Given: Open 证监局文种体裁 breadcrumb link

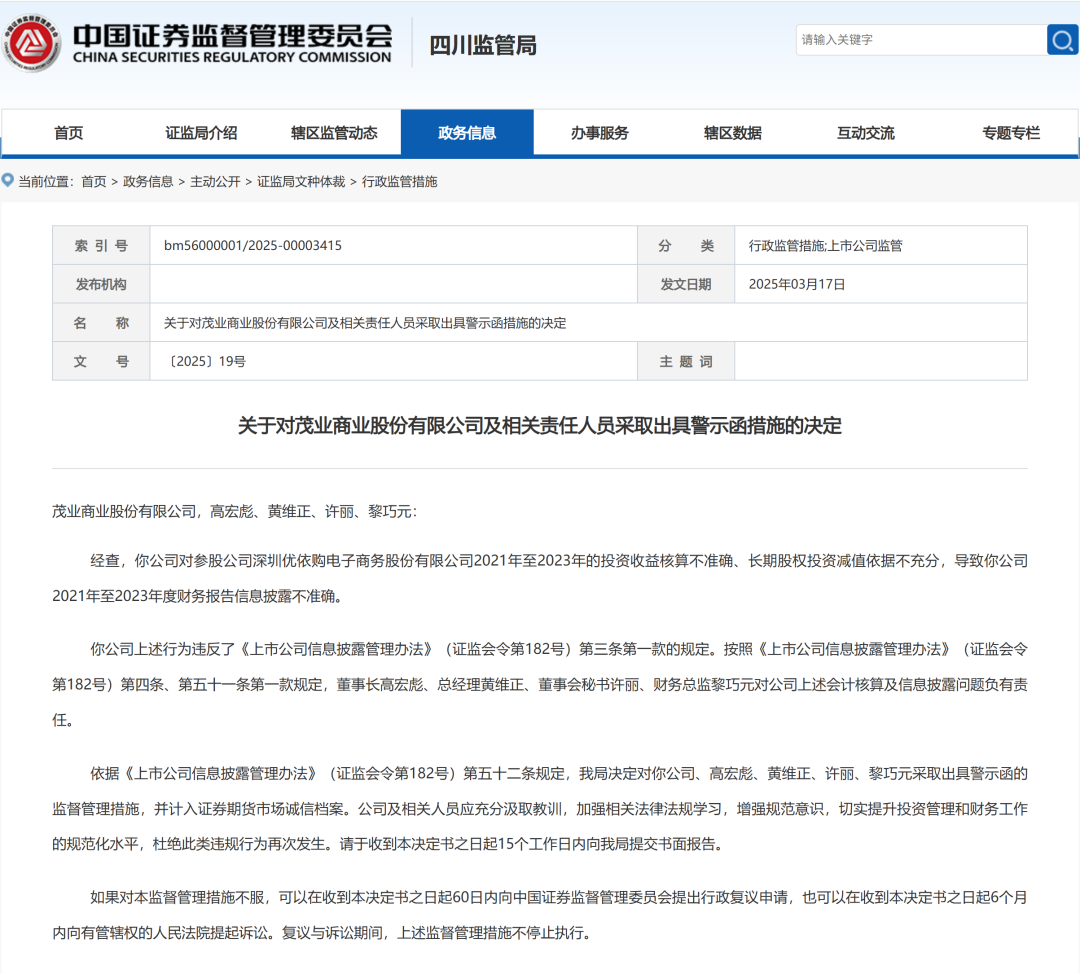Looking at the screenshot, I should click(301, 182).
